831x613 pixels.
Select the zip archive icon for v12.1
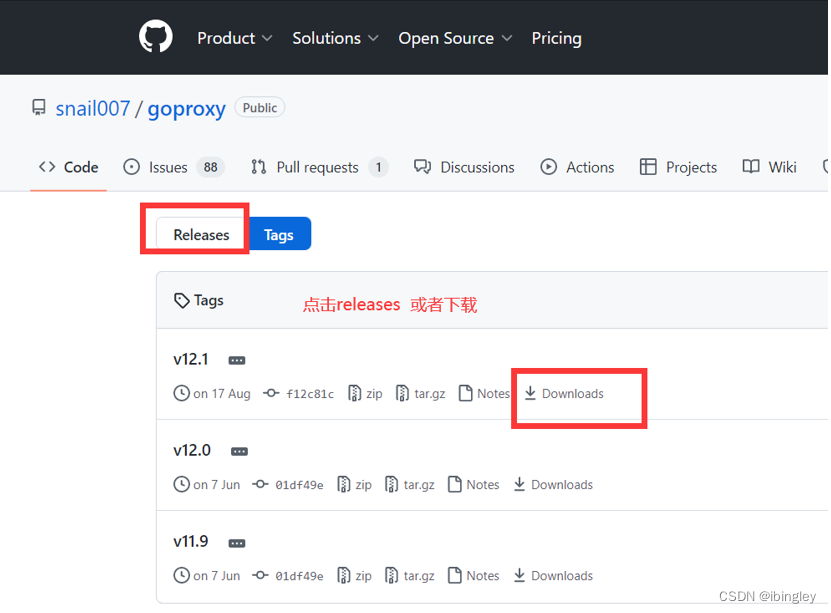click(x=355, y=393)
